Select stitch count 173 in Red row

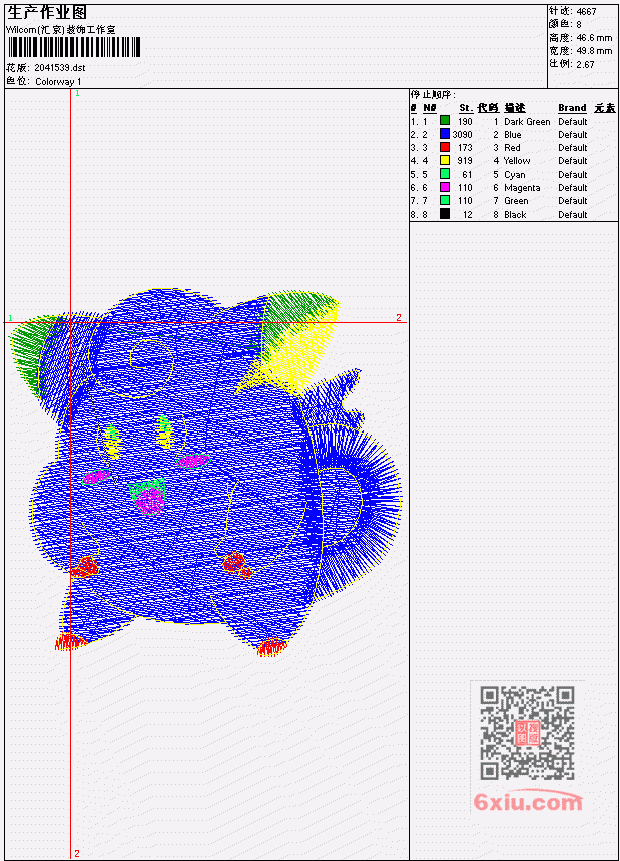coord(465,148)
